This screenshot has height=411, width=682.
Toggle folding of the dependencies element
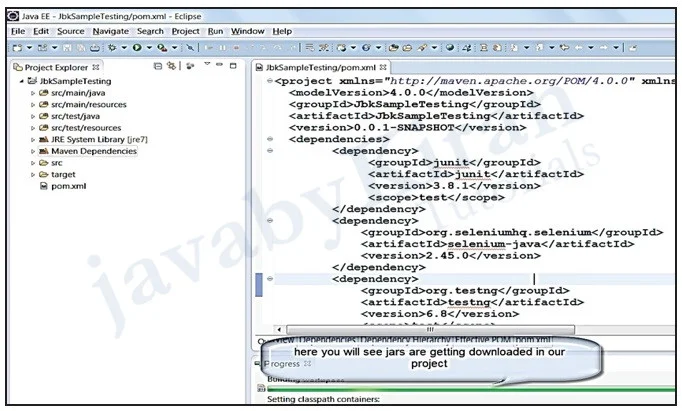click(x=270, y=139)
